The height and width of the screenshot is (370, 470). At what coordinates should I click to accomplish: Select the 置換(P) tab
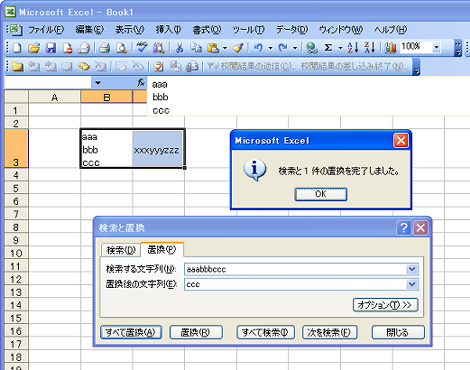(x=162, y=249)
